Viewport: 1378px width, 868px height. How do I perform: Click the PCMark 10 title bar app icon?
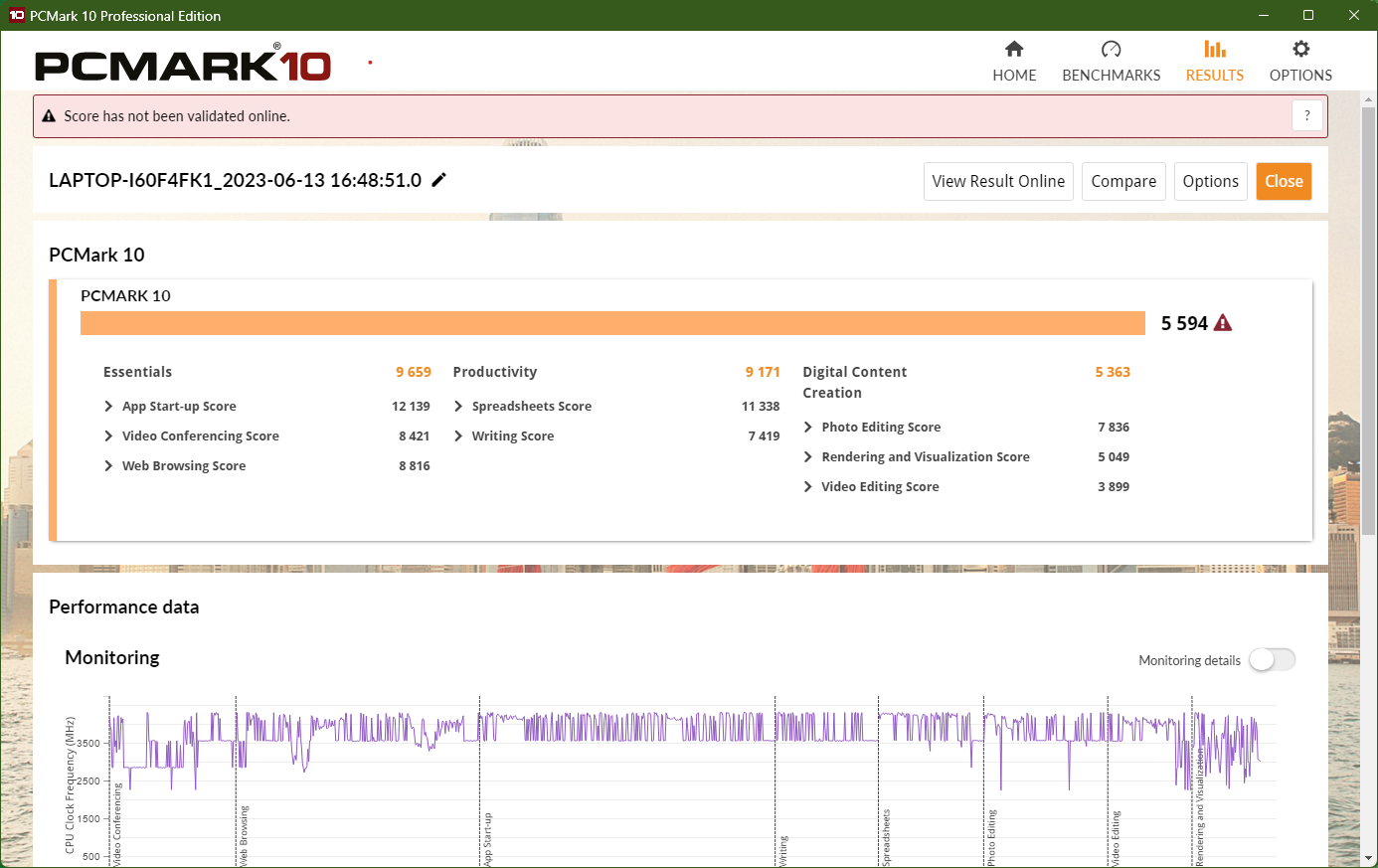tap(16, 15)
